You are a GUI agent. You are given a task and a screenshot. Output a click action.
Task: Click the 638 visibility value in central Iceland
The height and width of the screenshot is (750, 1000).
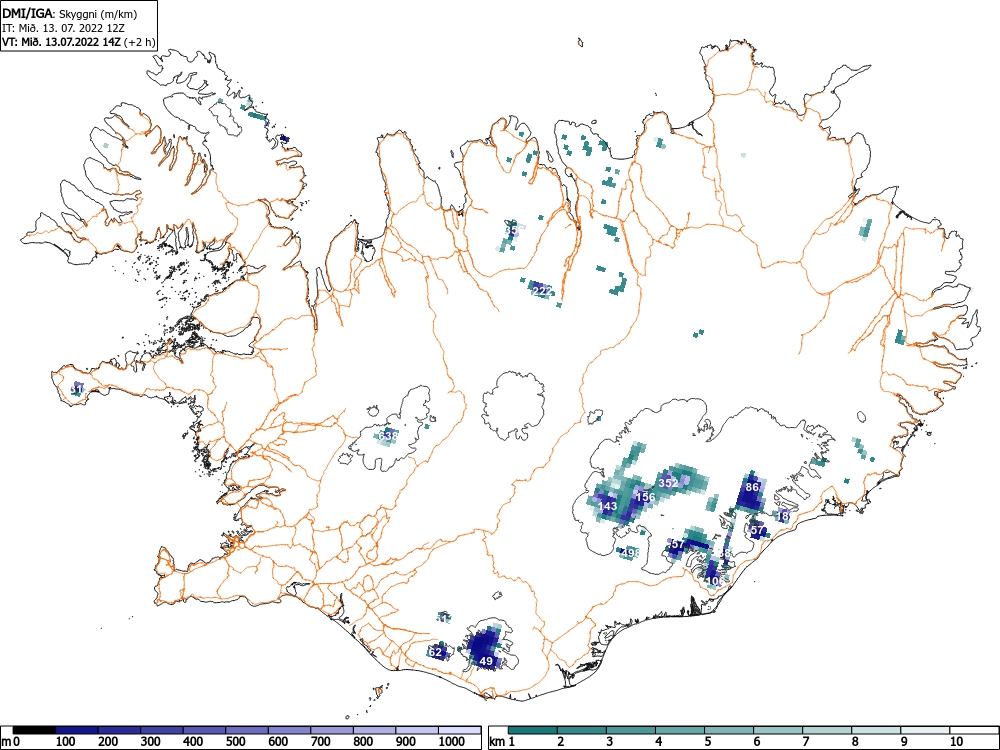coord(388,436)
